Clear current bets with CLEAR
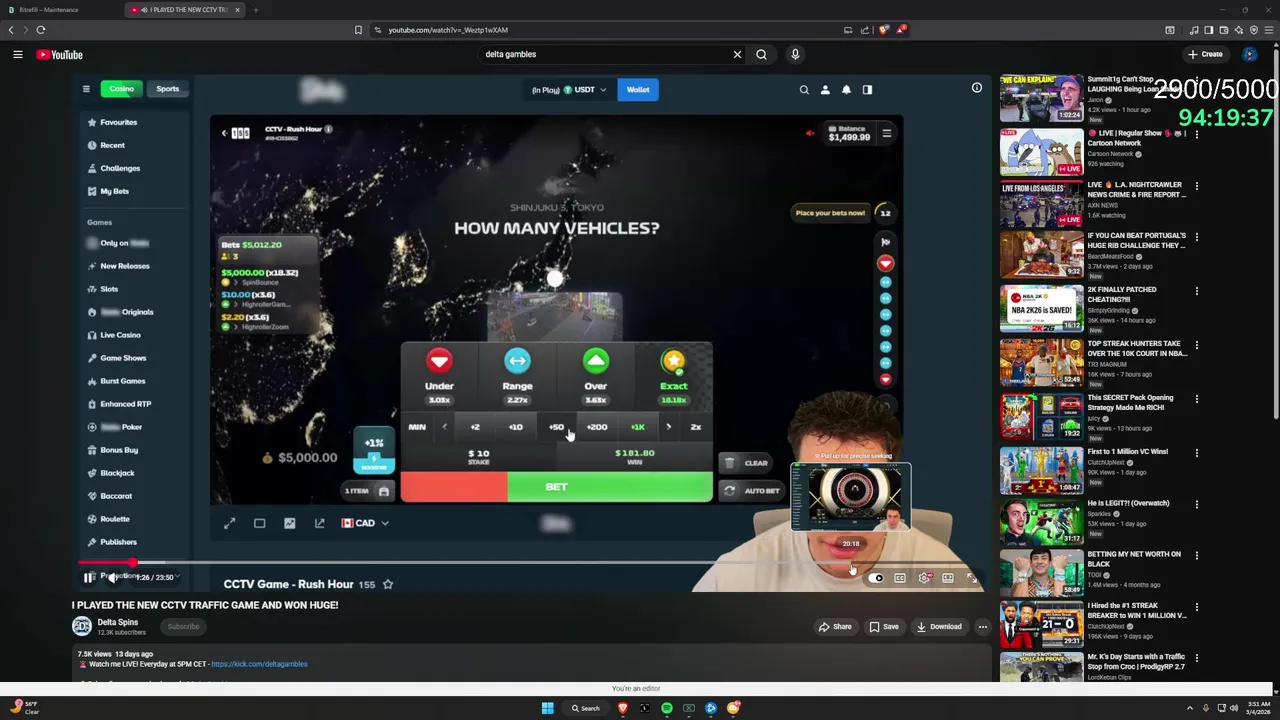 pos(744,463)
